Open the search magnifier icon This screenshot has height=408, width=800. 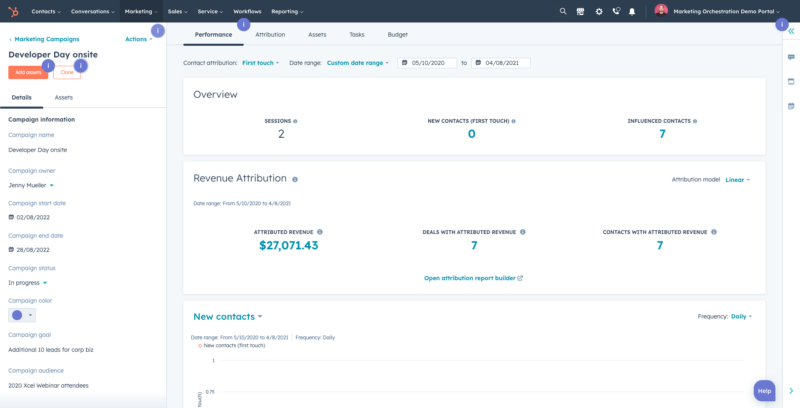[x=563, y=11]
